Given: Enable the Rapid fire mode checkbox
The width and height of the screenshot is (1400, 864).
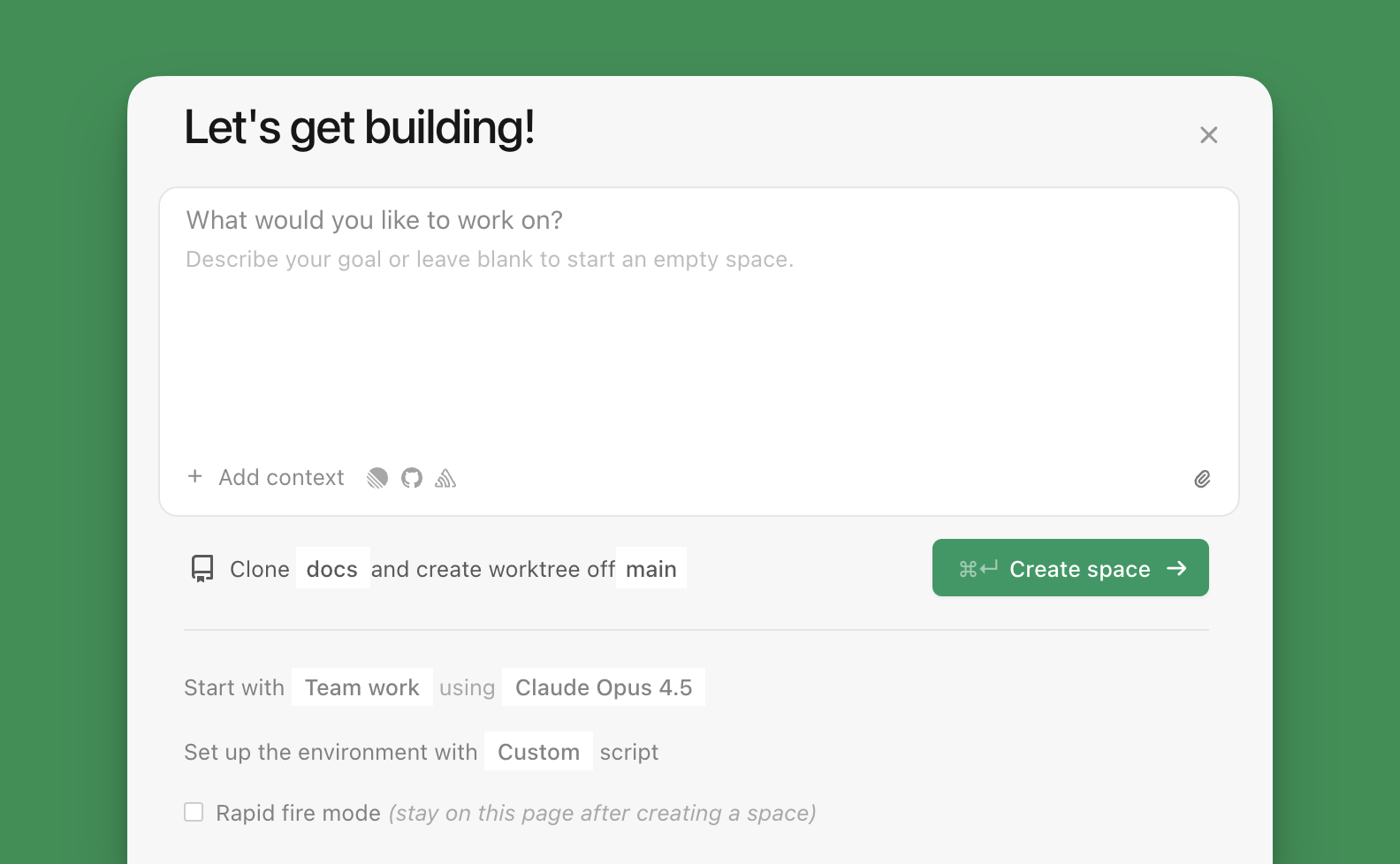Looking at the screenshot, I should [194, 812].
